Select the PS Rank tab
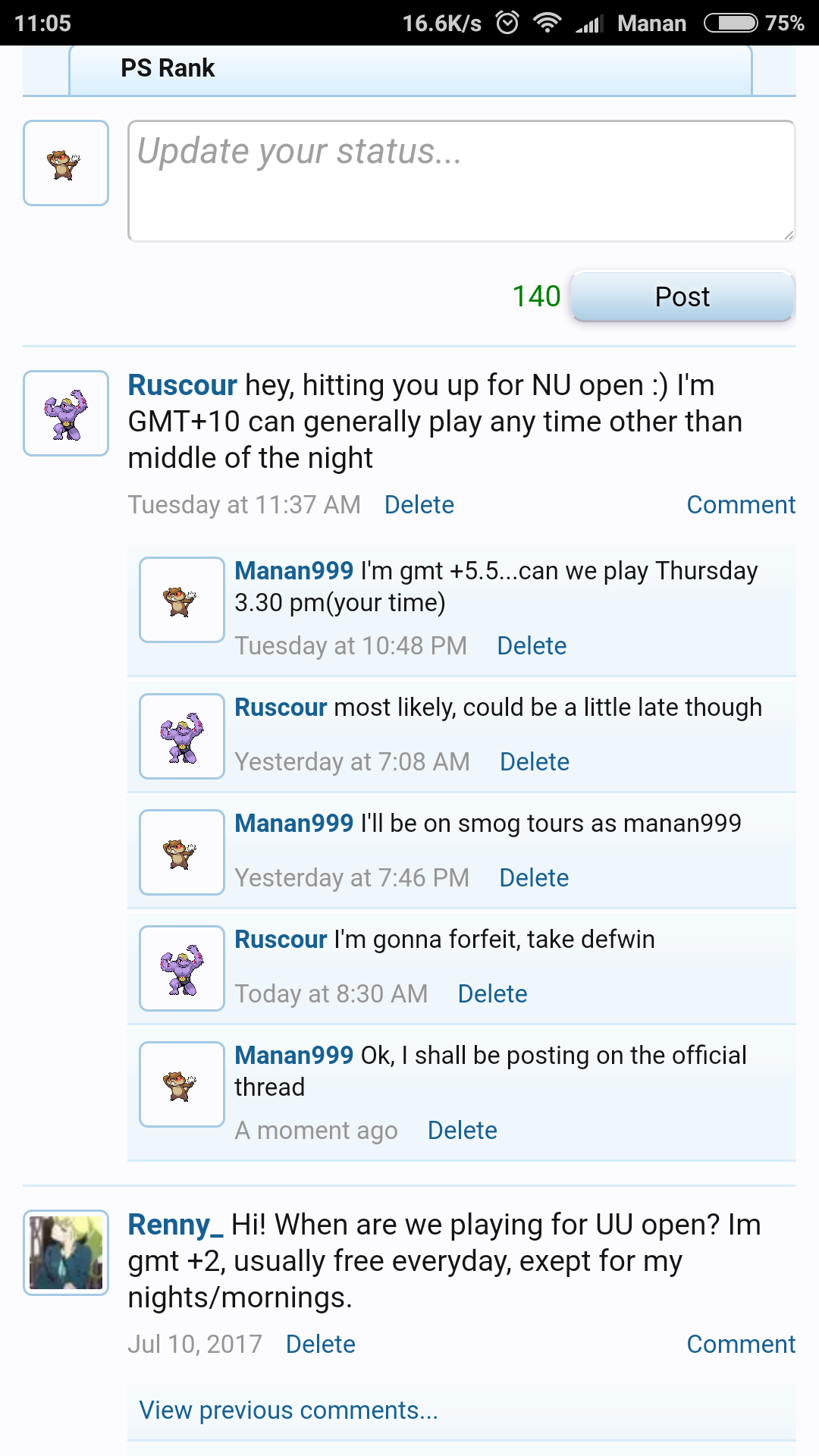 168,68
